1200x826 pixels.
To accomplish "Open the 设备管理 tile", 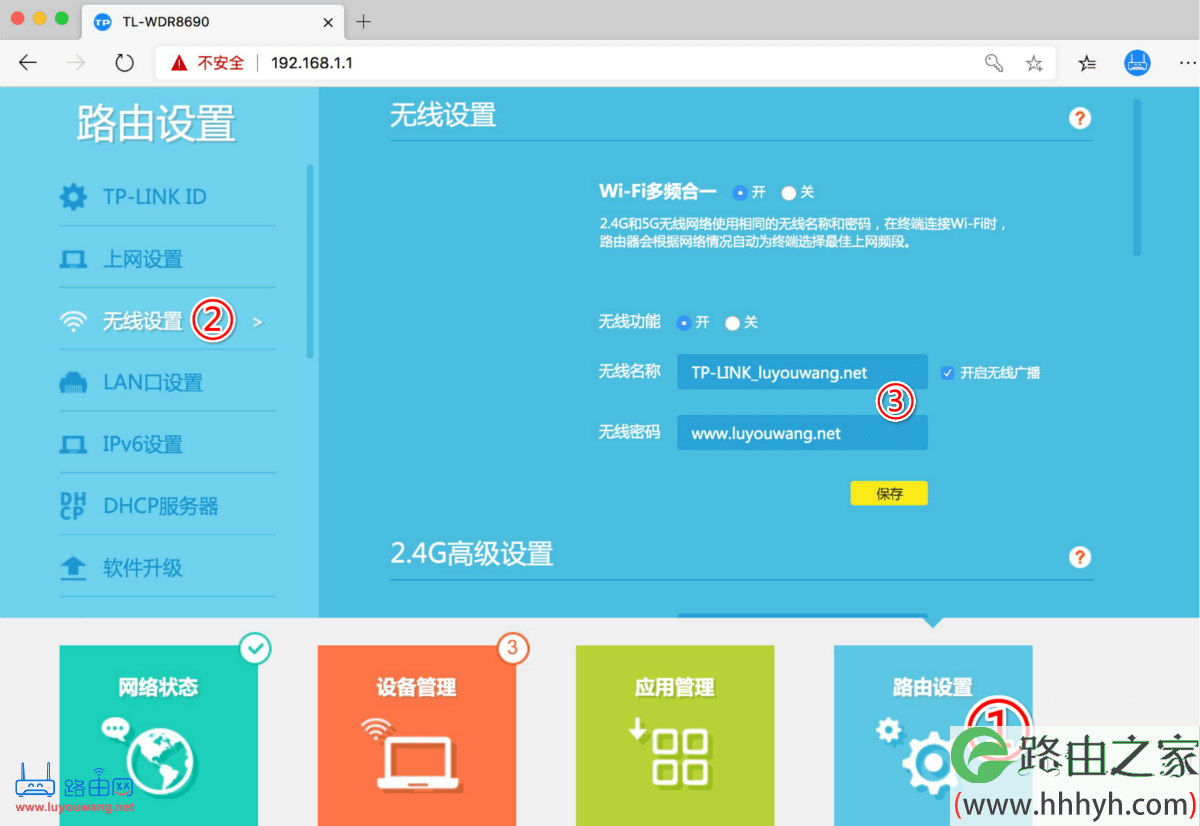I will tap(417, 735).
